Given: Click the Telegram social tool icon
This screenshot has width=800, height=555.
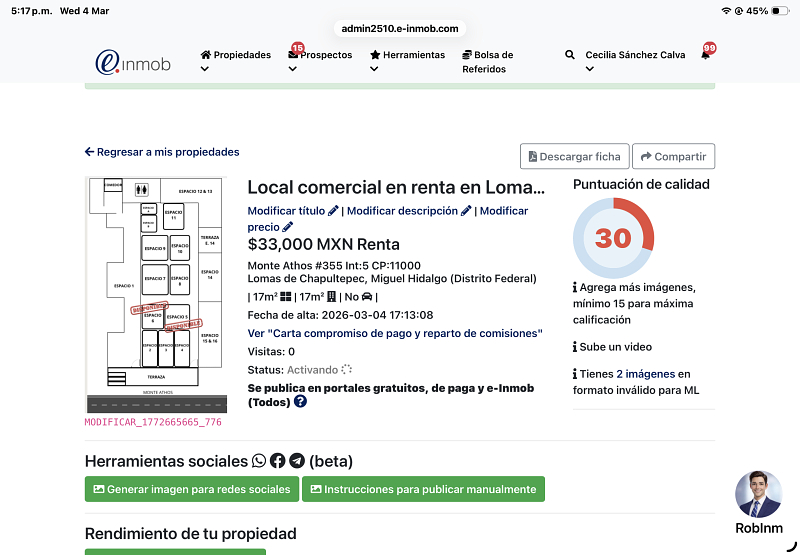Looking at the screenshot, I should pos(297,461).
